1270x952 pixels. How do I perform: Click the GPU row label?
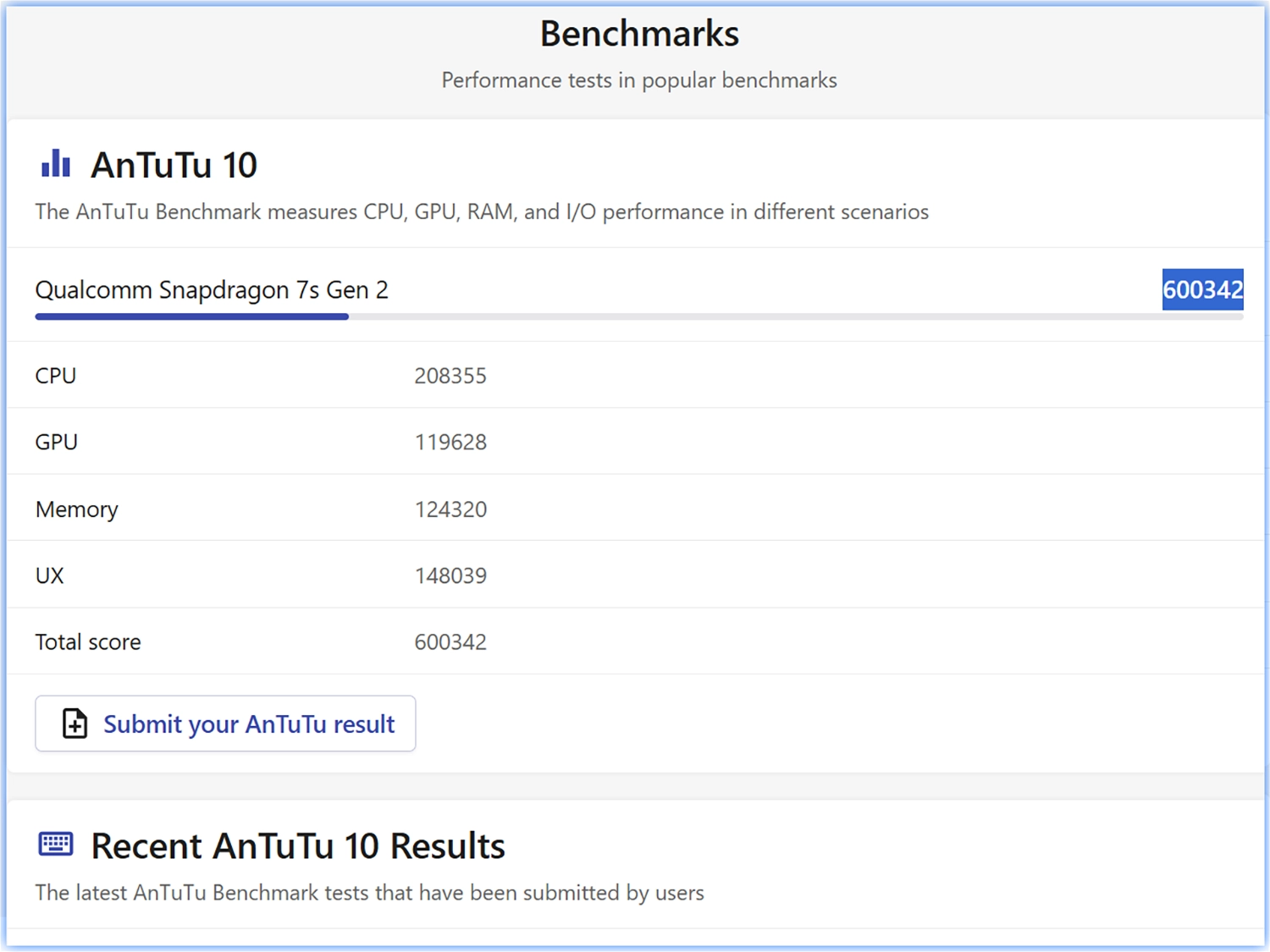[57, 443]
